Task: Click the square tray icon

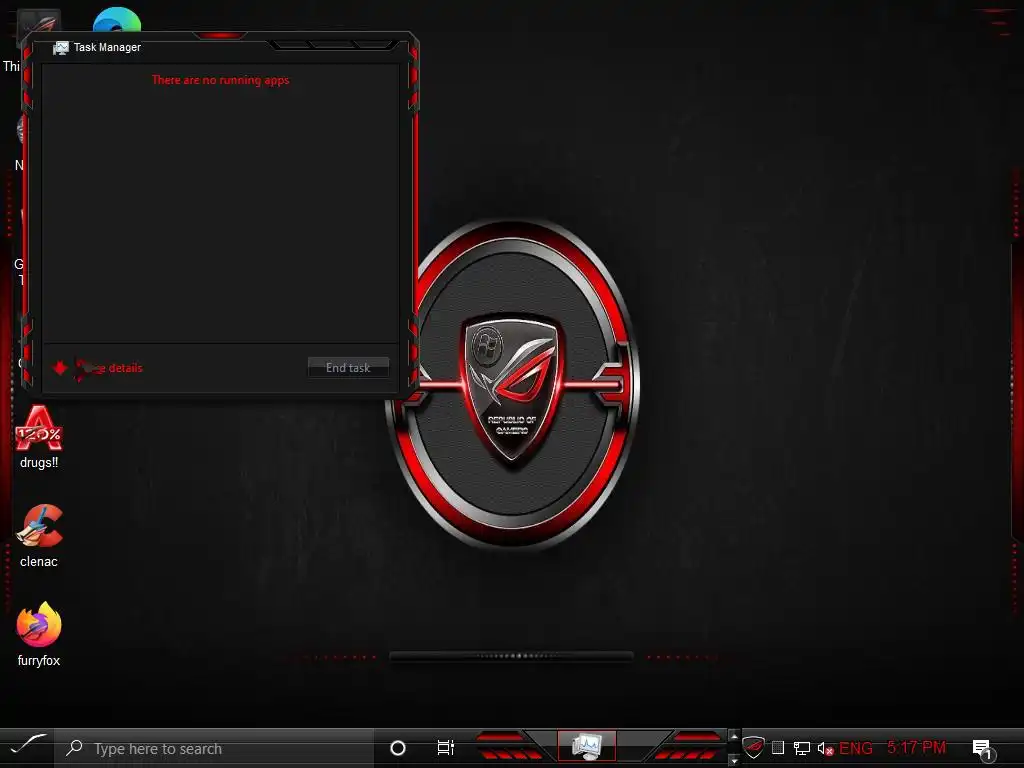Action: pyautogui.click(x=778, y=748)
